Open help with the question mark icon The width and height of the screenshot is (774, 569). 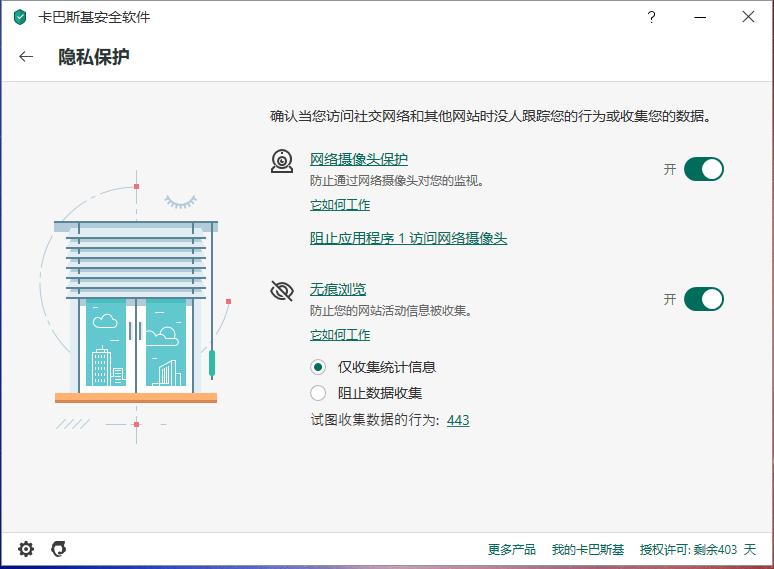click(x=652, y=17)
